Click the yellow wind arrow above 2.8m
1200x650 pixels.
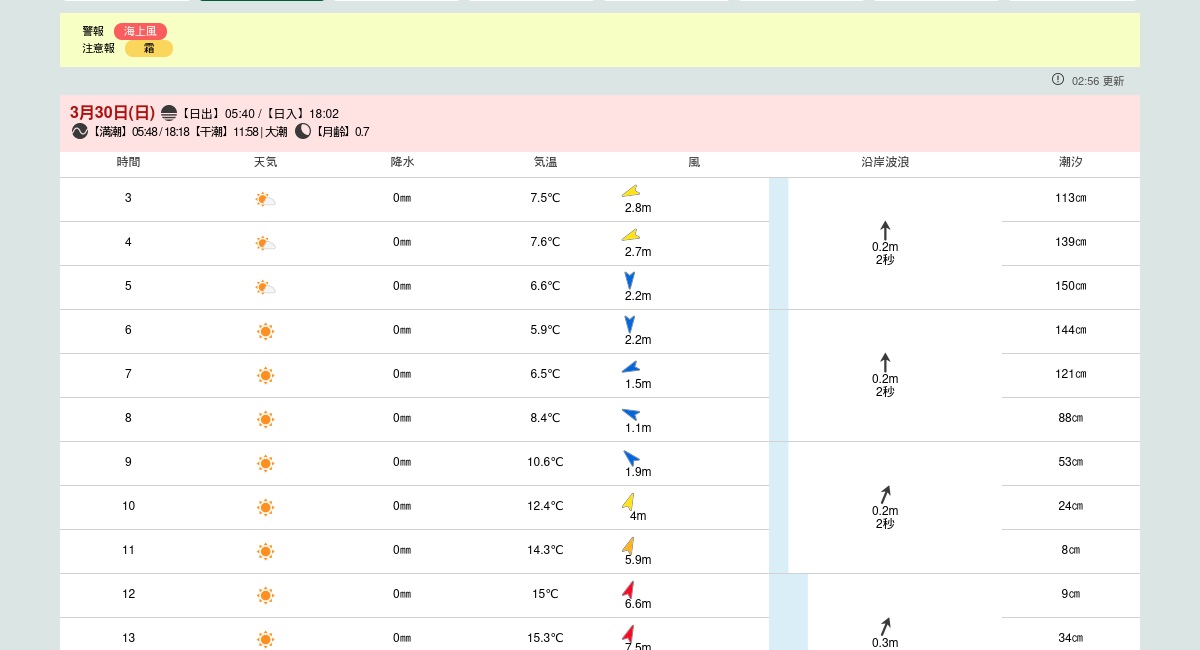coord(631,191)
